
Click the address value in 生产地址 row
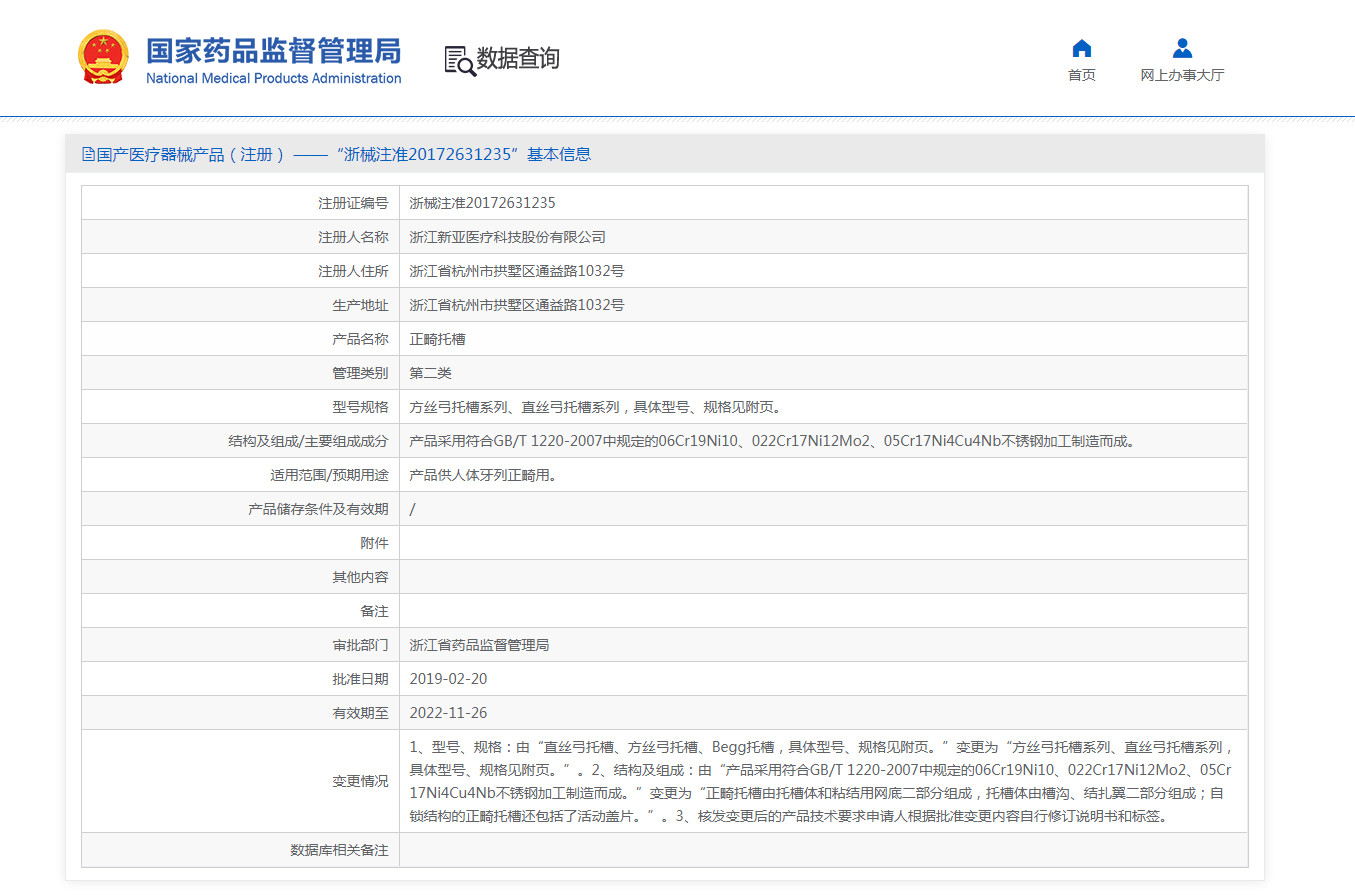(x=517, y=305)
